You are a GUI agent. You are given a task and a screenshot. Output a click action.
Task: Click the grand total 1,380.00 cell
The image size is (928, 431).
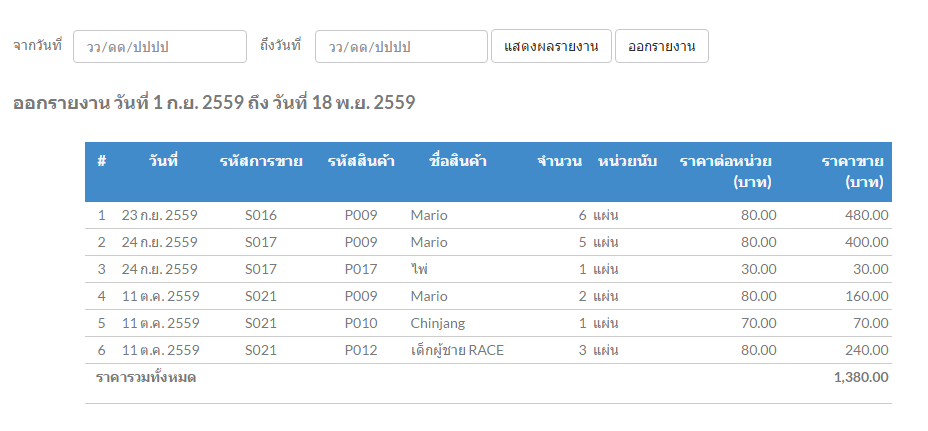pyautogui.click(x=860, y=377)
